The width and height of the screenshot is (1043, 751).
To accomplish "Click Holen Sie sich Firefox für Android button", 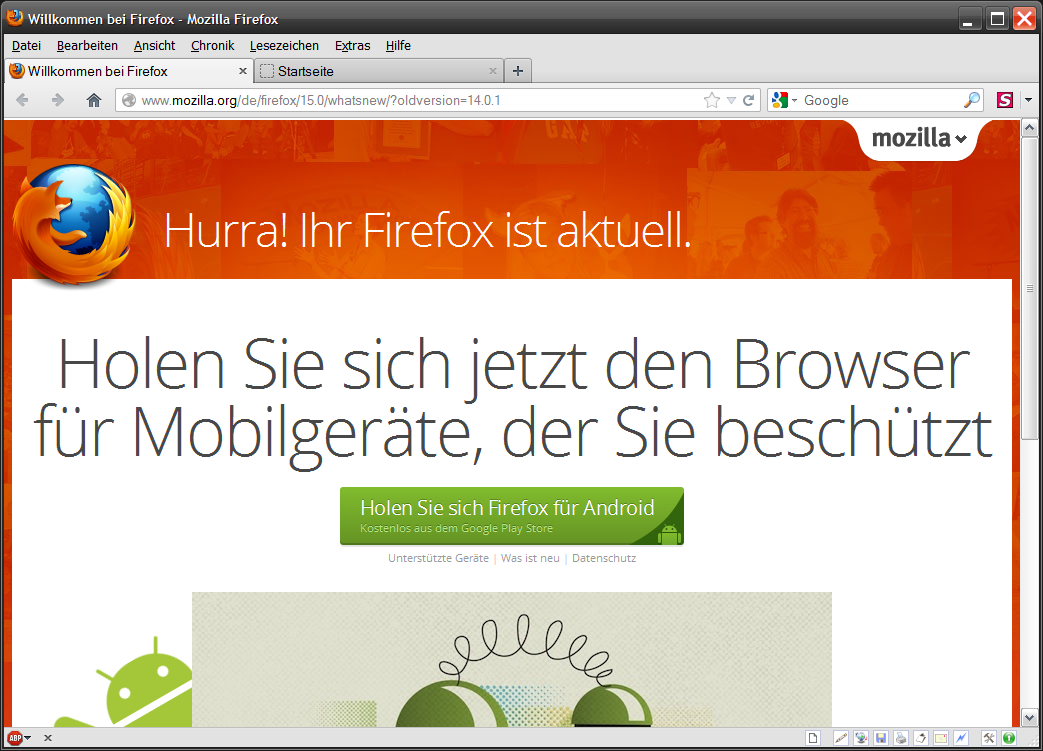I will point(512,516).
